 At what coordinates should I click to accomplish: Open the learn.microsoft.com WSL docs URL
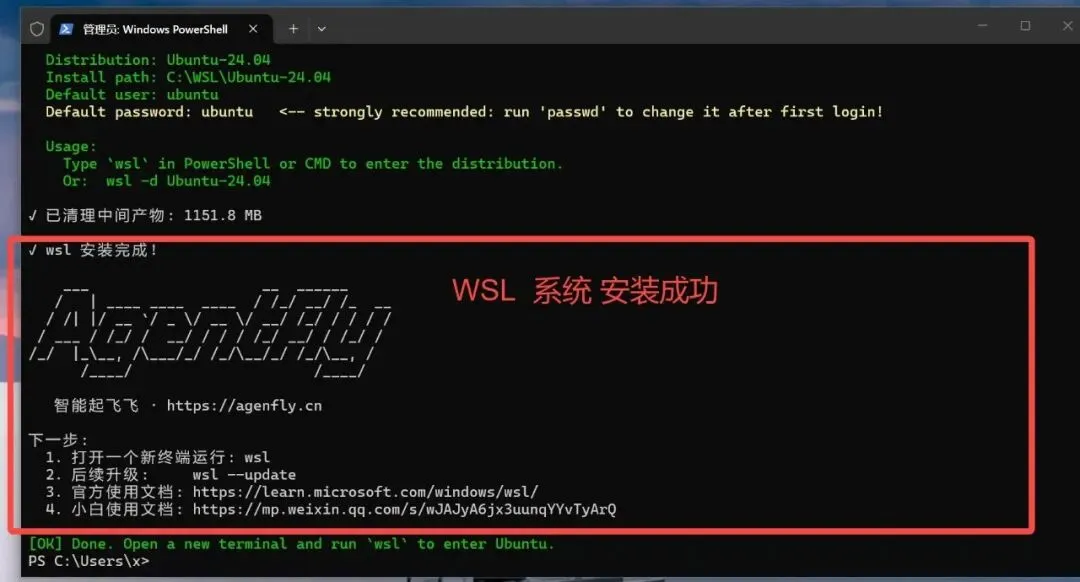[365, 492]
